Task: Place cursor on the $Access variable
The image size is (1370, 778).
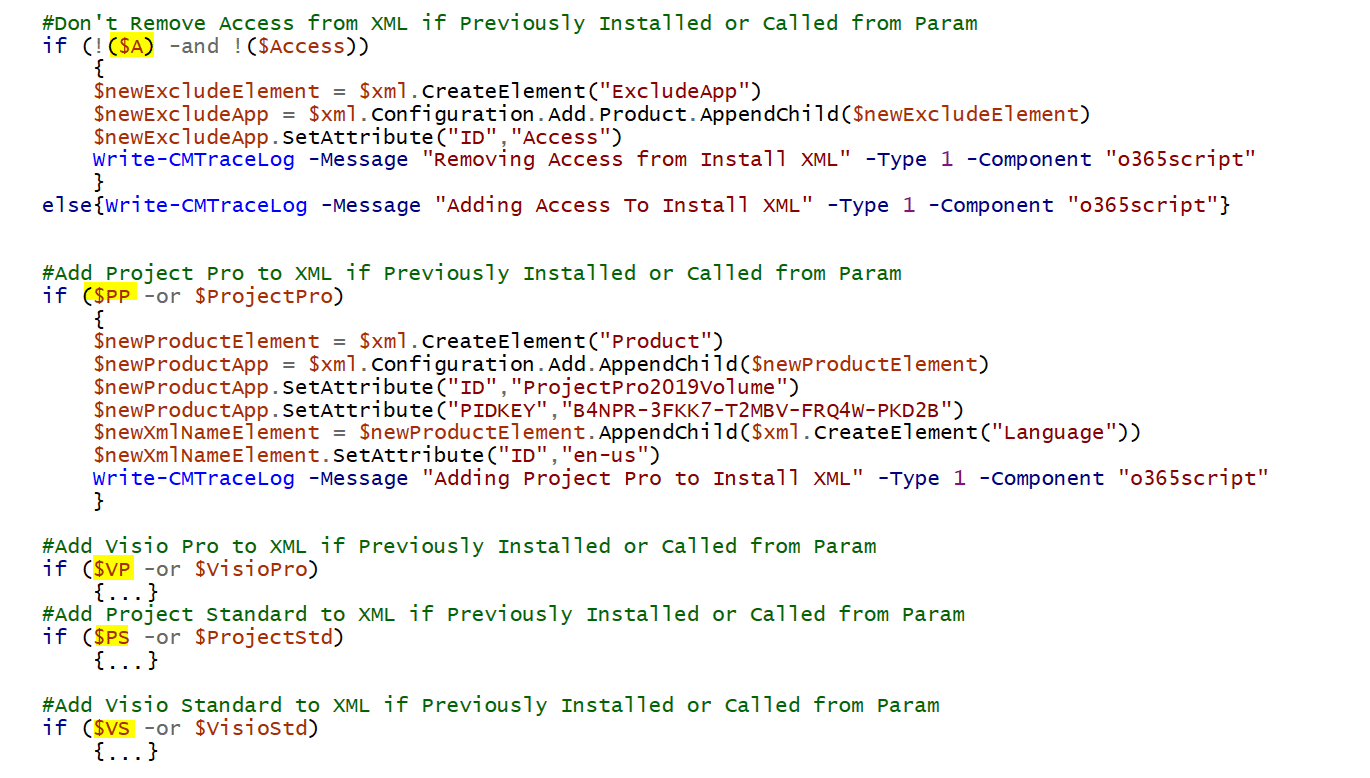Action: coord(301,46)
